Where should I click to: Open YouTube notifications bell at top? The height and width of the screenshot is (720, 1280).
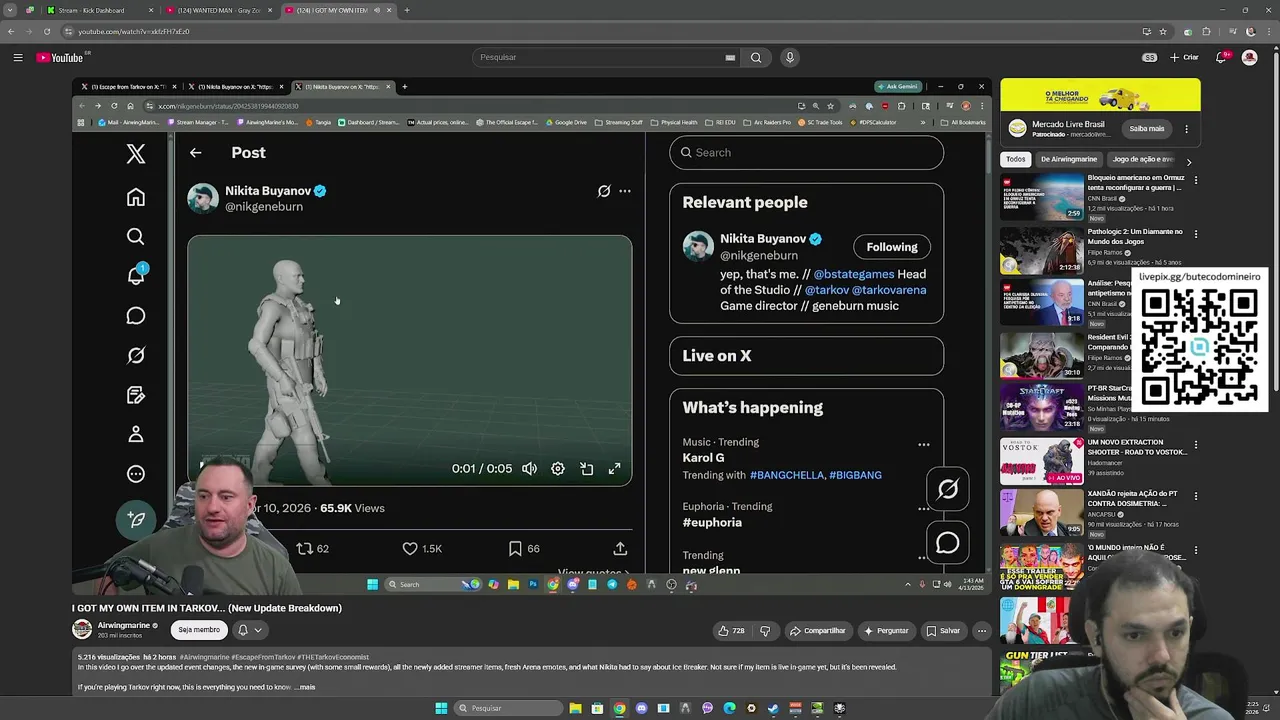click(x=1221, y=57)
